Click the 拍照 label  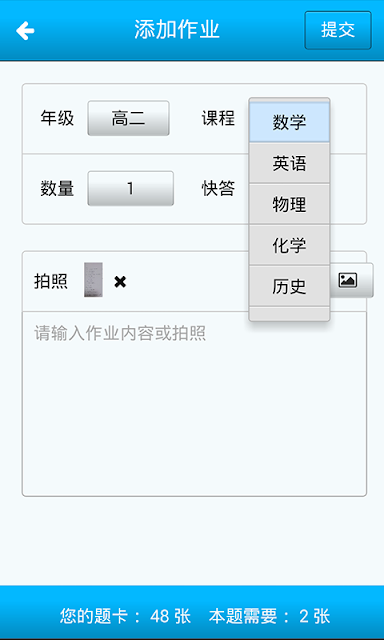[x=51, y=282]
